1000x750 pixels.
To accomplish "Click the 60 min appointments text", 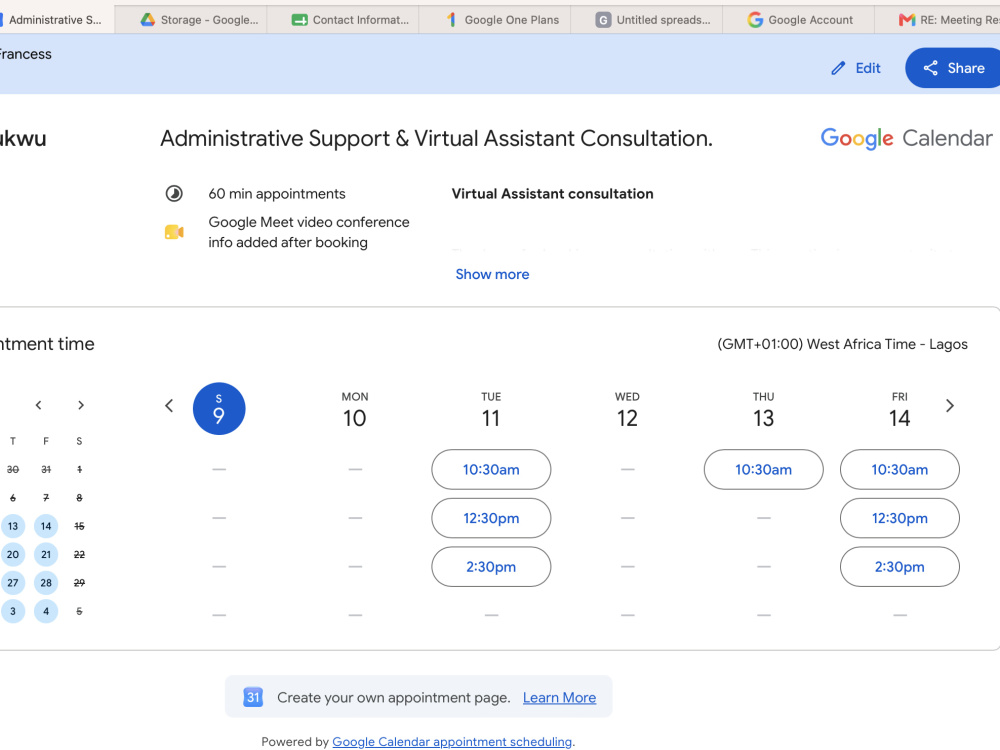I will [x=277, y=194].
